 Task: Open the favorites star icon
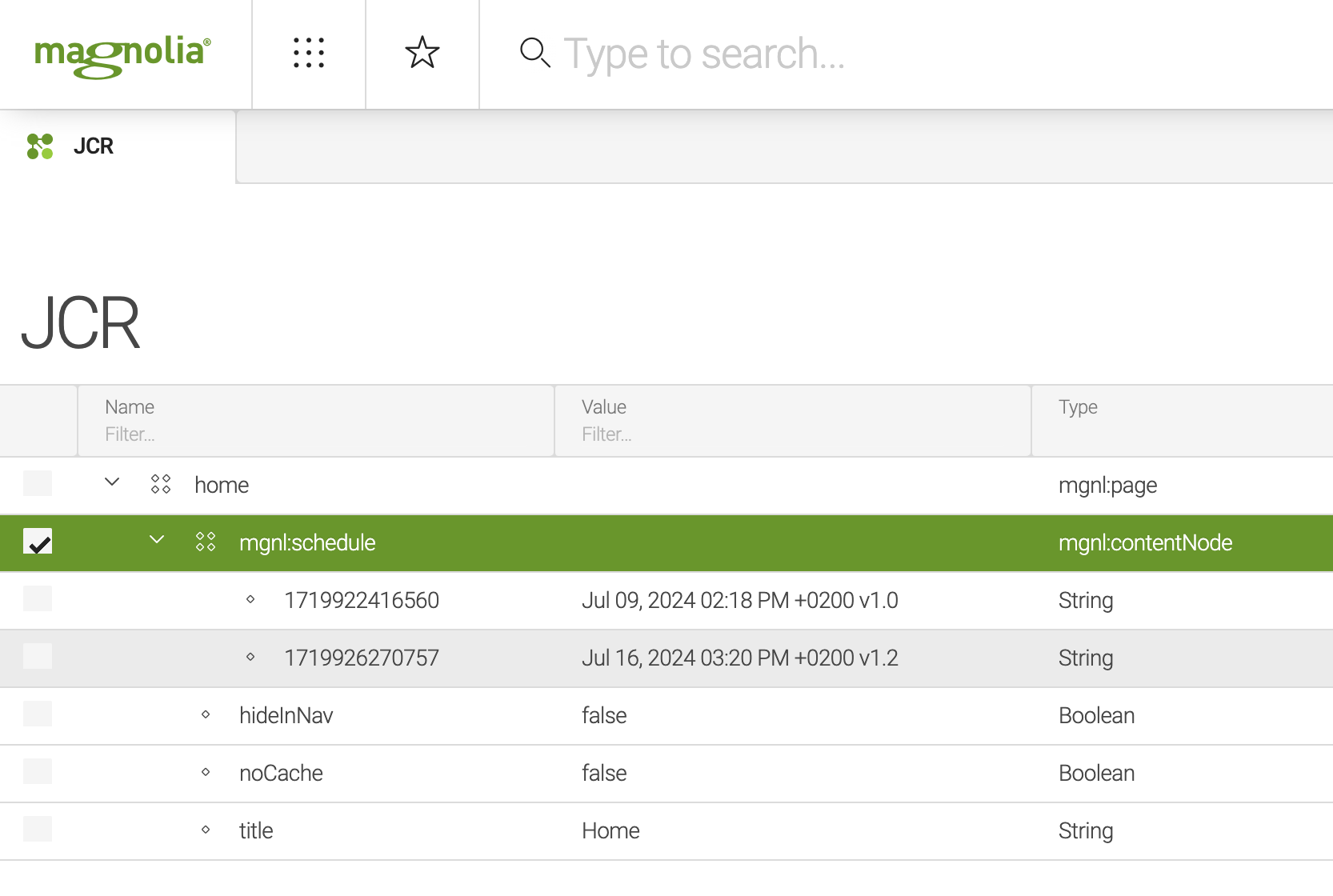pyautogui.click(x=422, y=53)
